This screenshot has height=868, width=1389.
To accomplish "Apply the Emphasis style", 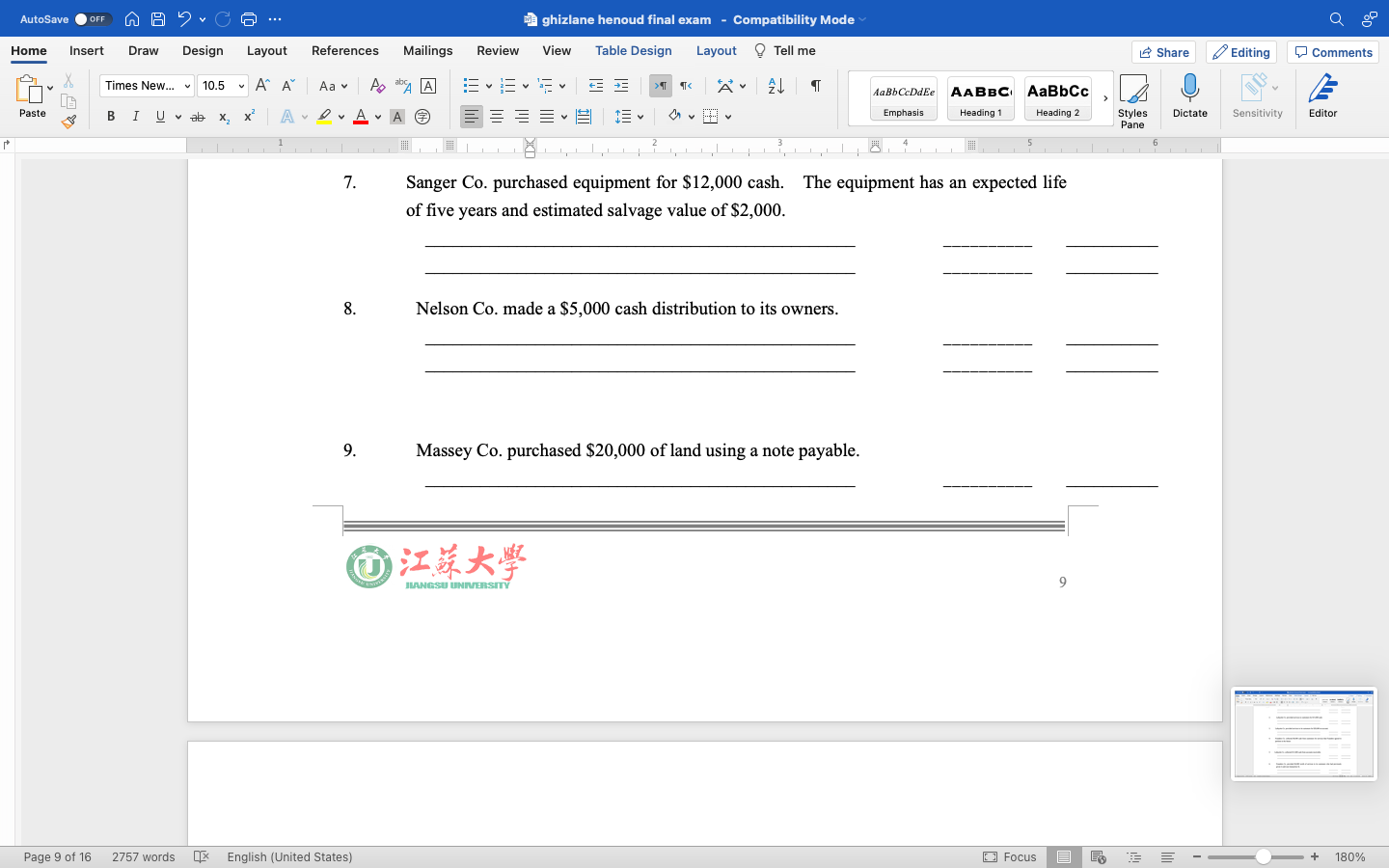I will click(904, 98).
